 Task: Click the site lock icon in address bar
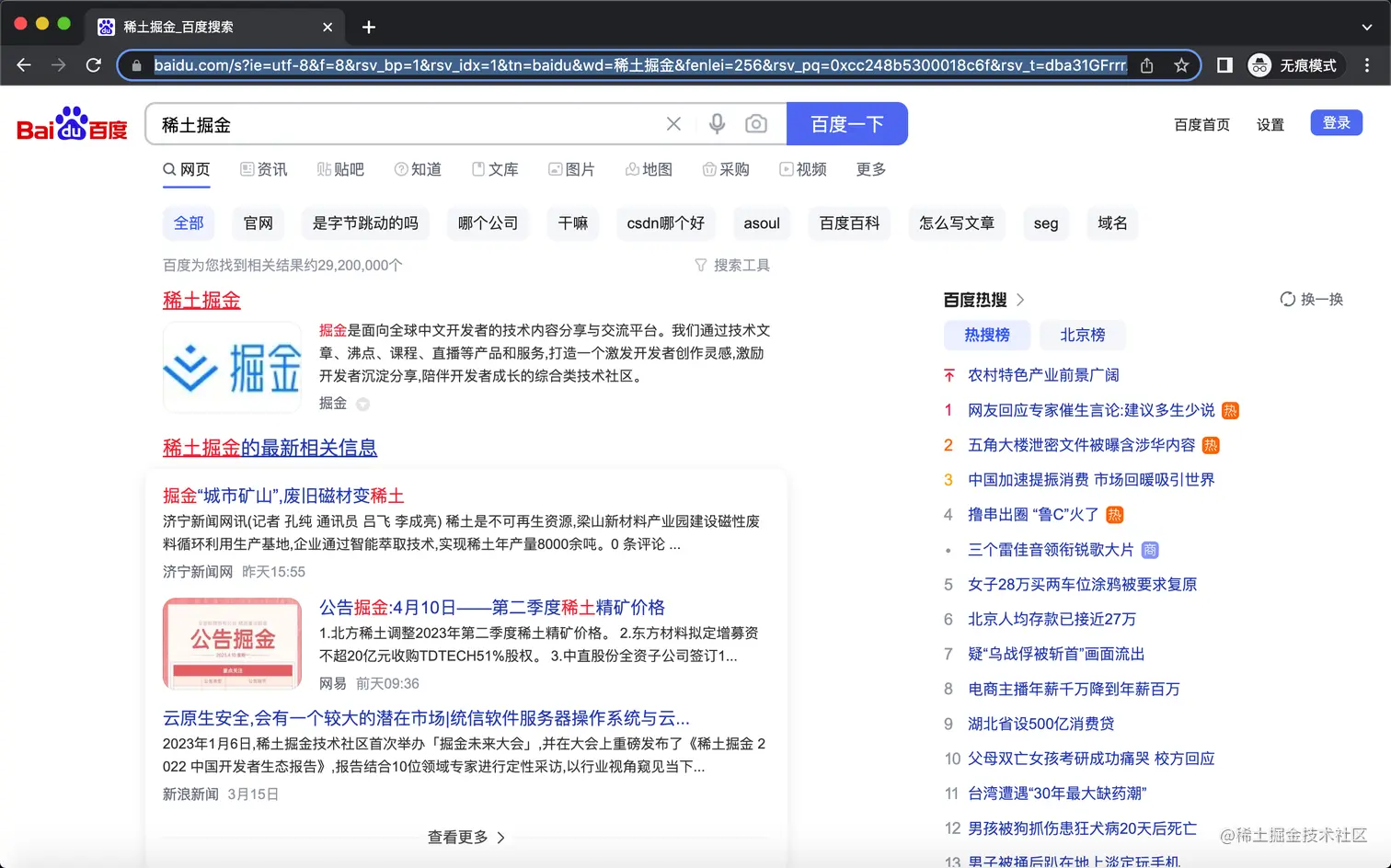click(137, 65)
